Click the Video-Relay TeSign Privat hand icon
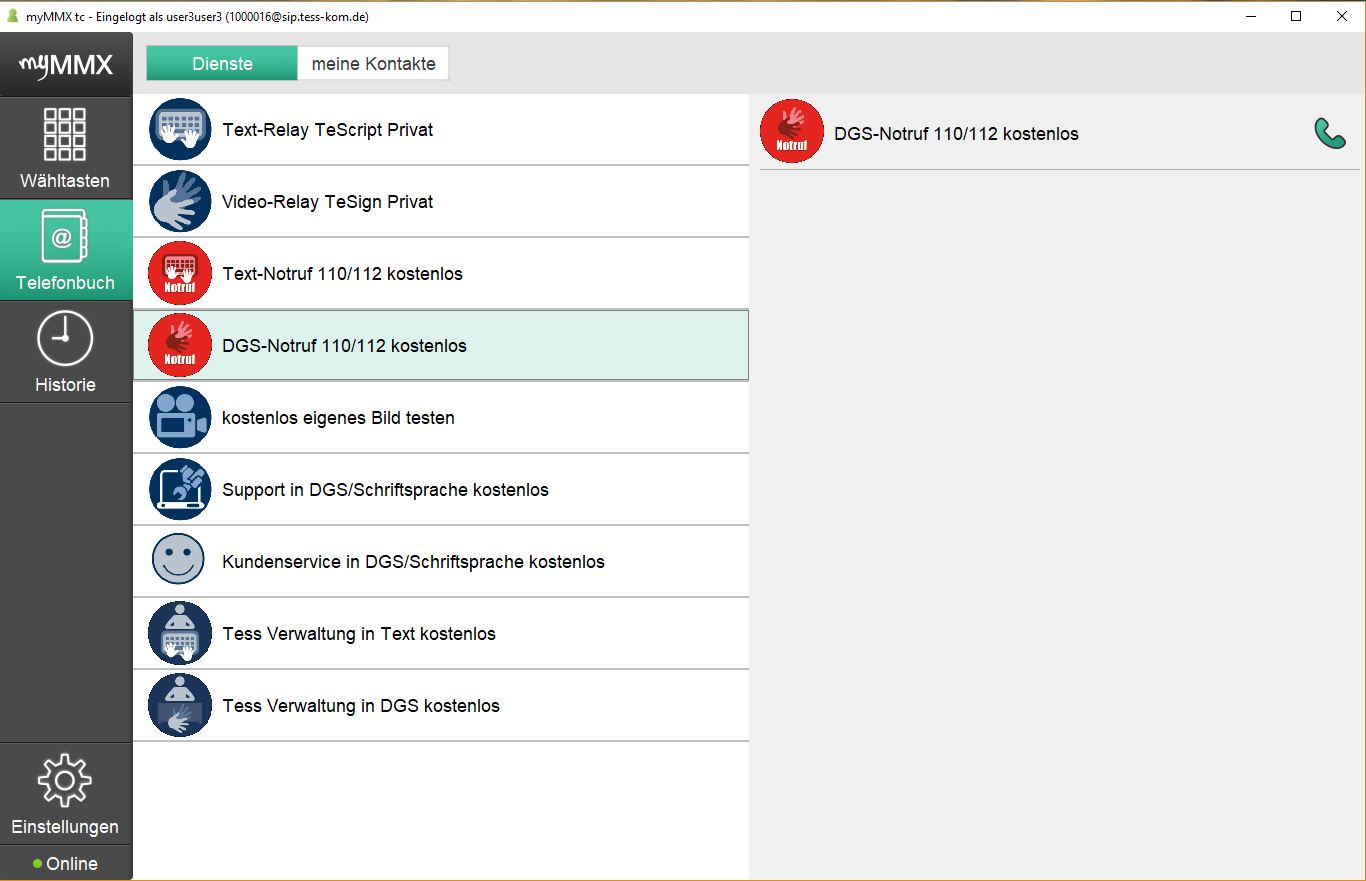The width and height of the screenshot is (1366, 881). [x=180, y=201]
